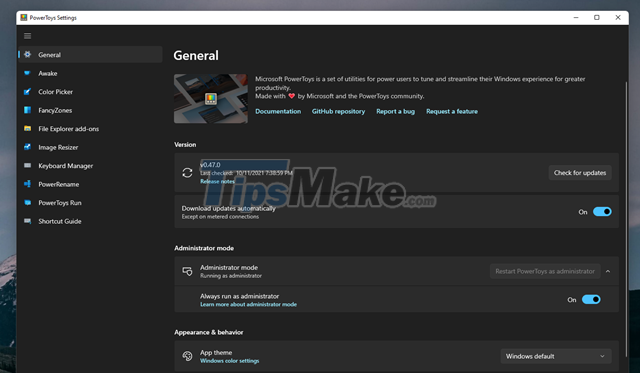The width and height of the screenshot is (640, 373).
Task: Click Restart PowerToys as administrator button
Action: (545, 271)
